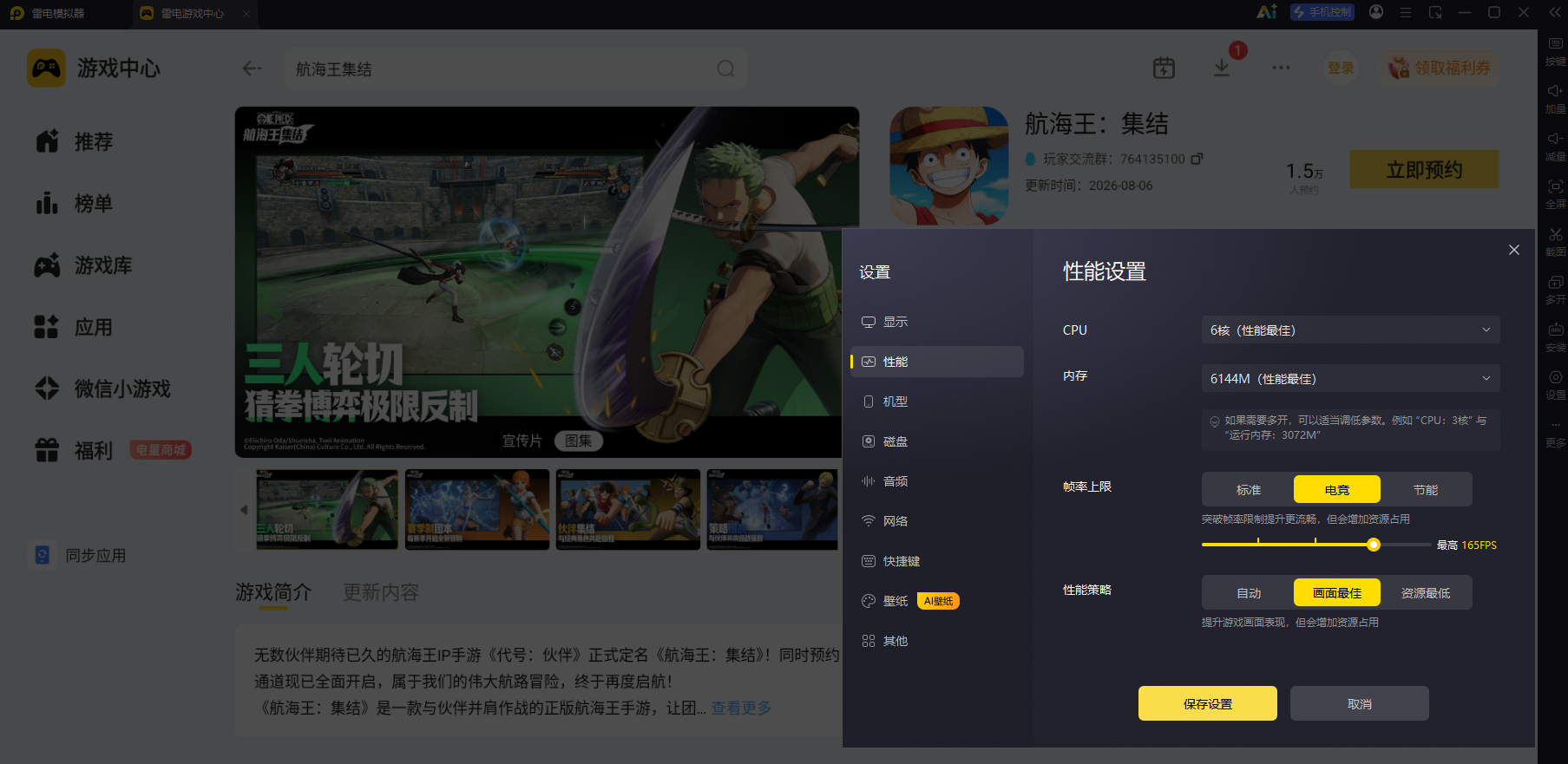Select the 三人轮切 Zoro thumbnail
This screenshot has width=1568, height=764.
(326, 509)
